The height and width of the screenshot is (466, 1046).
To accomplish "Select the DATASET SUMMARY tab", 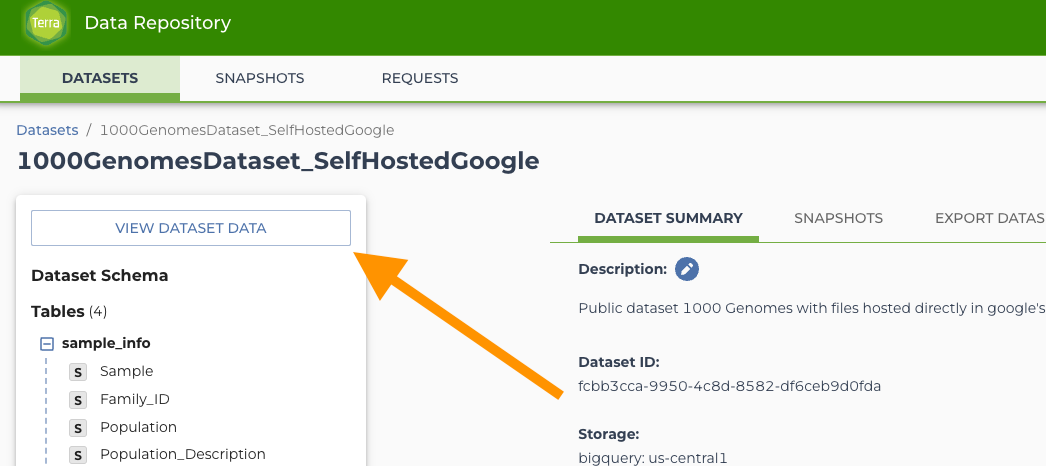I will [x=668, y=218].
